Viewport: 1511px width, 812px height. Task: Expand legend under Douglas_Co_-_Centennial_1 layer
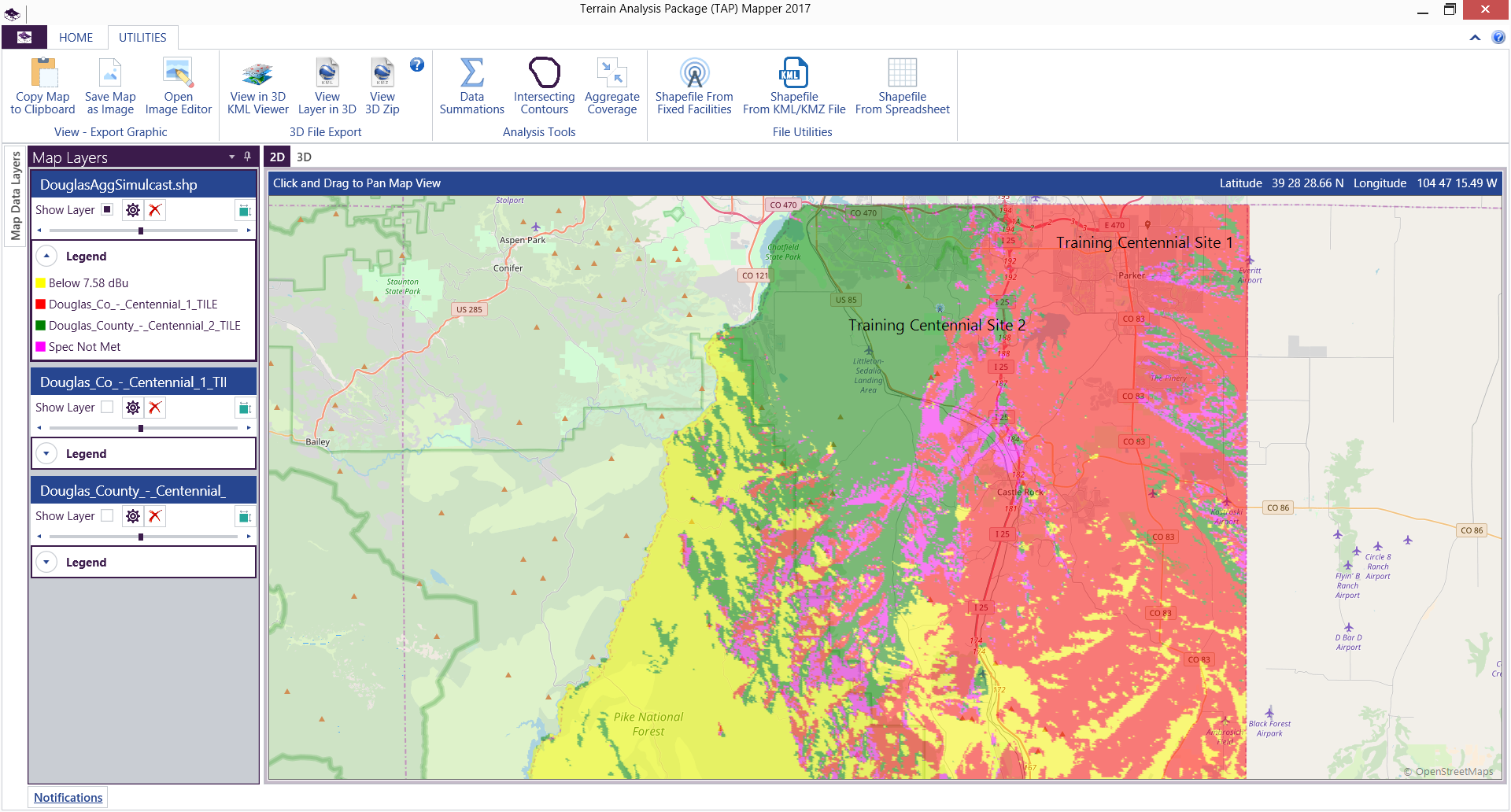[x=47, y=454]
